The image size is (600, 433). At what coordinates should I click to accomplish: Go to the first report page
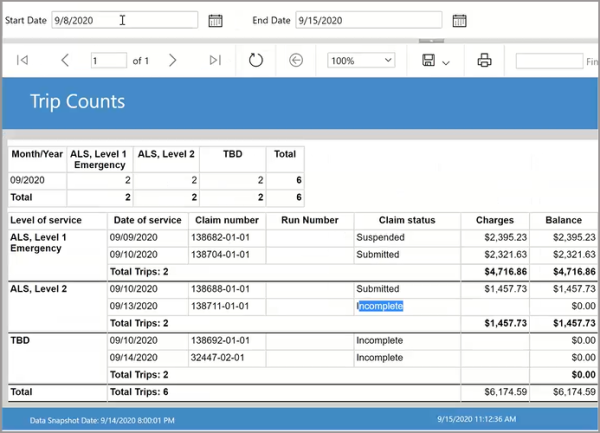point(23,61)
